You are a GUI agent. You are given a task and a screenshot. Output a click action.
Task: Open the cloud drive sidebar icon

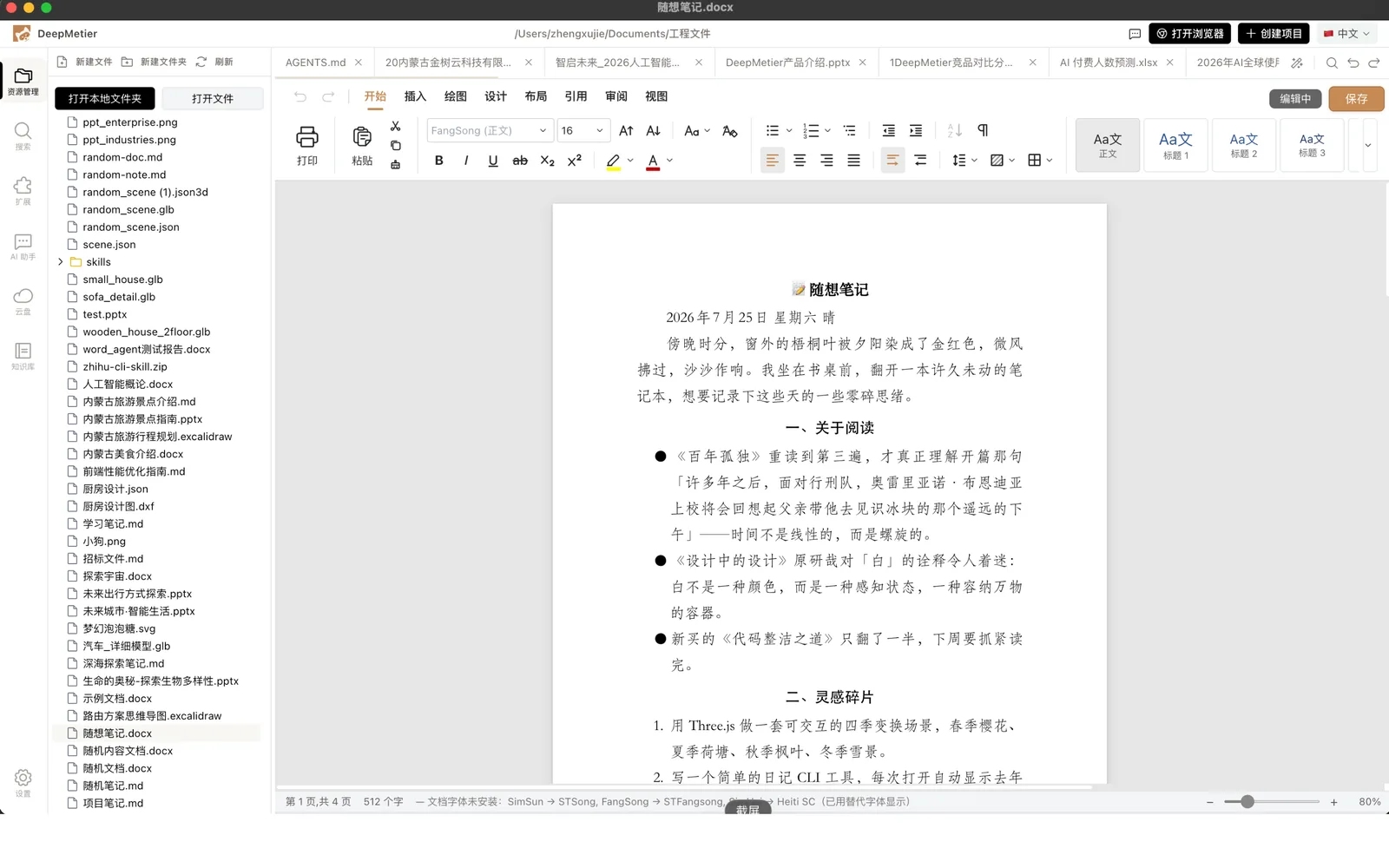23,301
